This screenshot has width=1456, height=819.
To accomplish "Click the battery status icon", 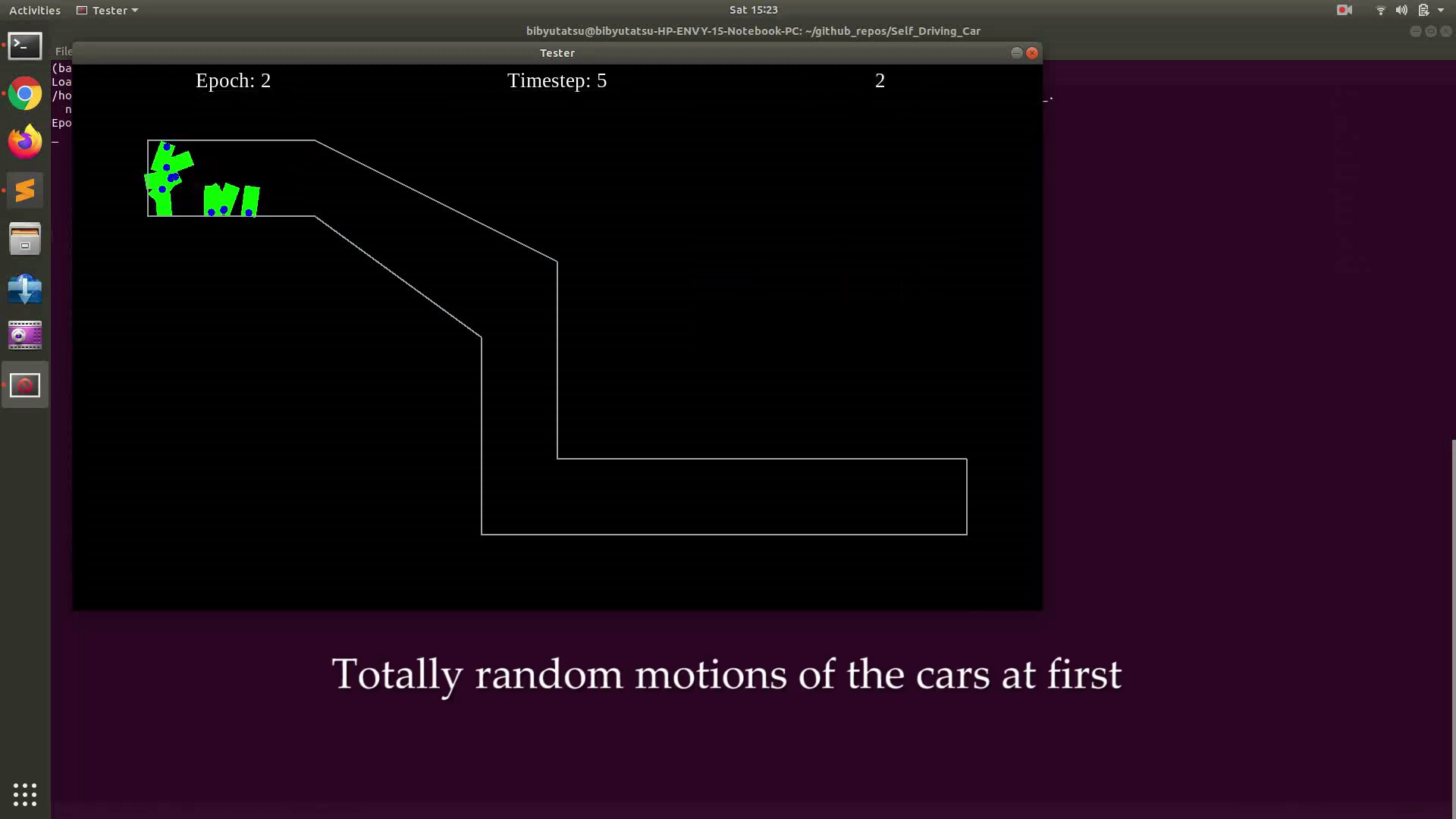I will 1423,10.
